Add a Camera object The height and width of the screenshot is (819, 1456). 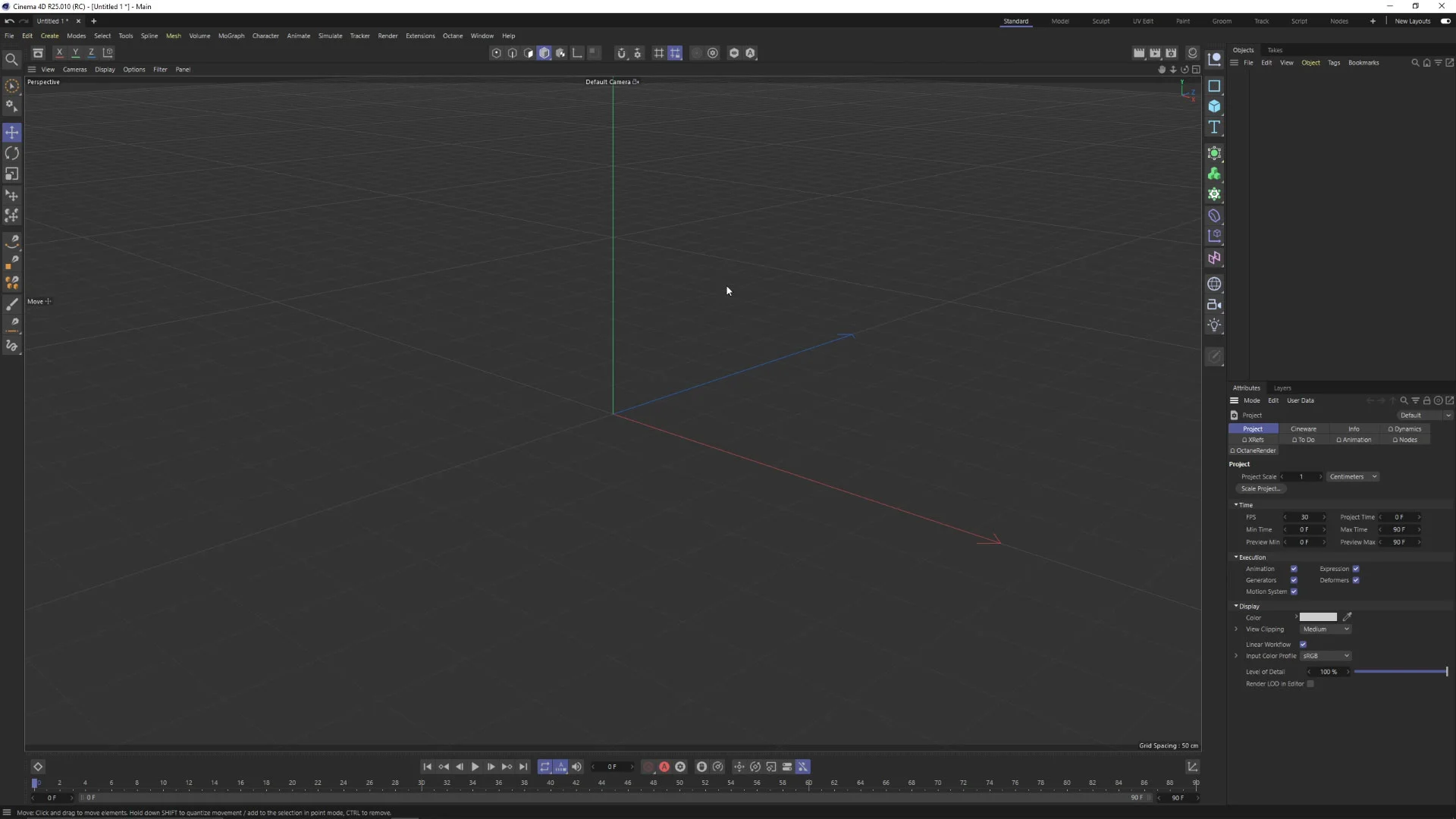[x=1214, y=304]
